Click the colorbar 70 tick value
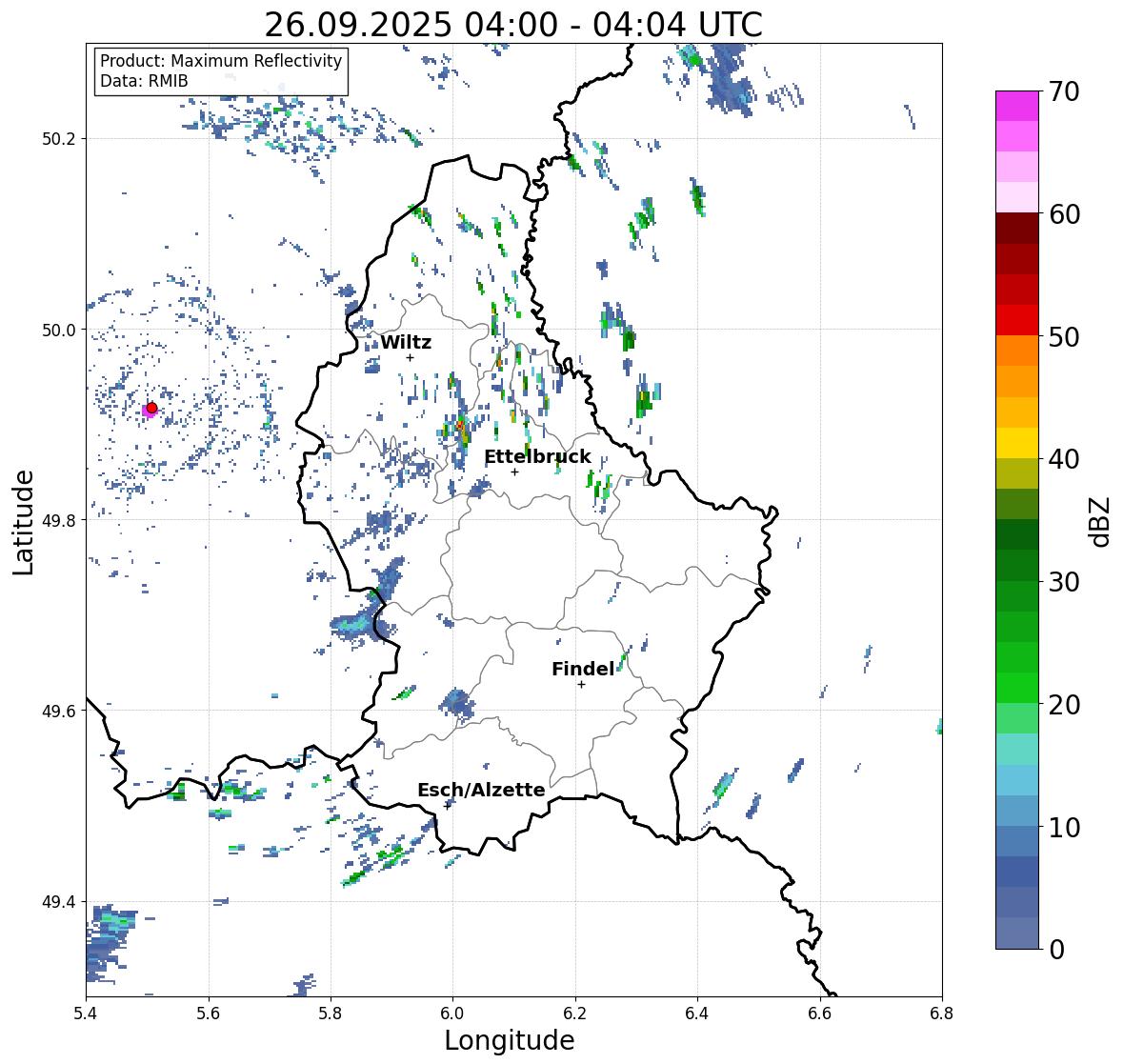The width and height of the screenshot is (1123, 1064). tap(1063, 91)
